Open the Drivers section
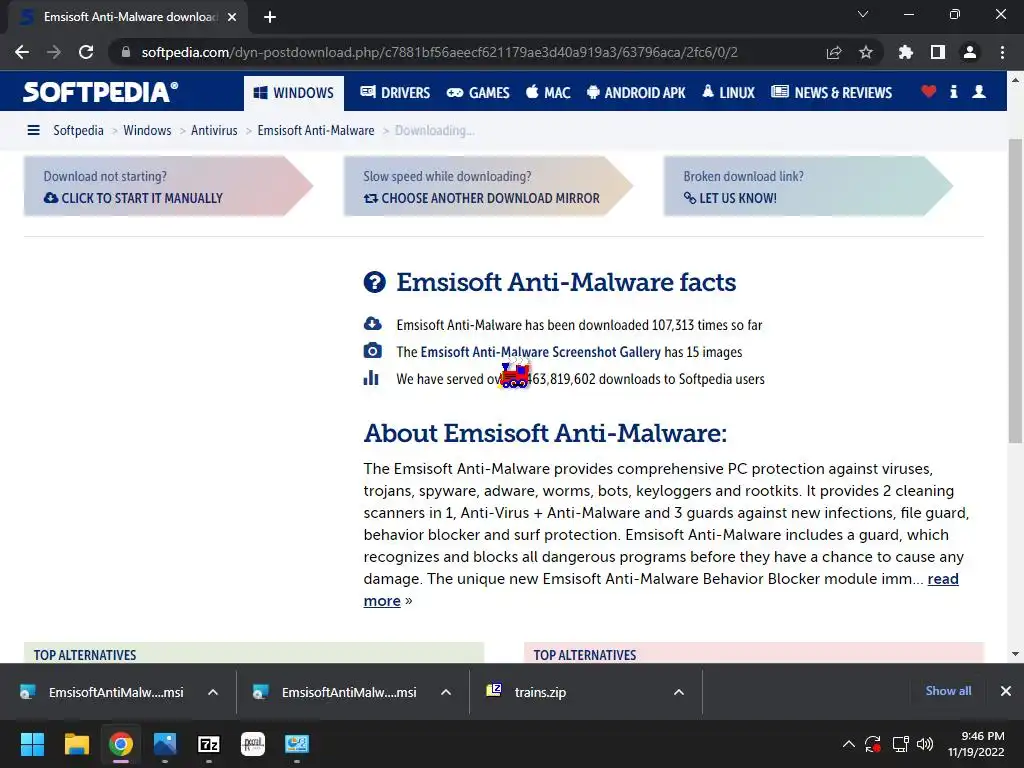 (395, 93)
